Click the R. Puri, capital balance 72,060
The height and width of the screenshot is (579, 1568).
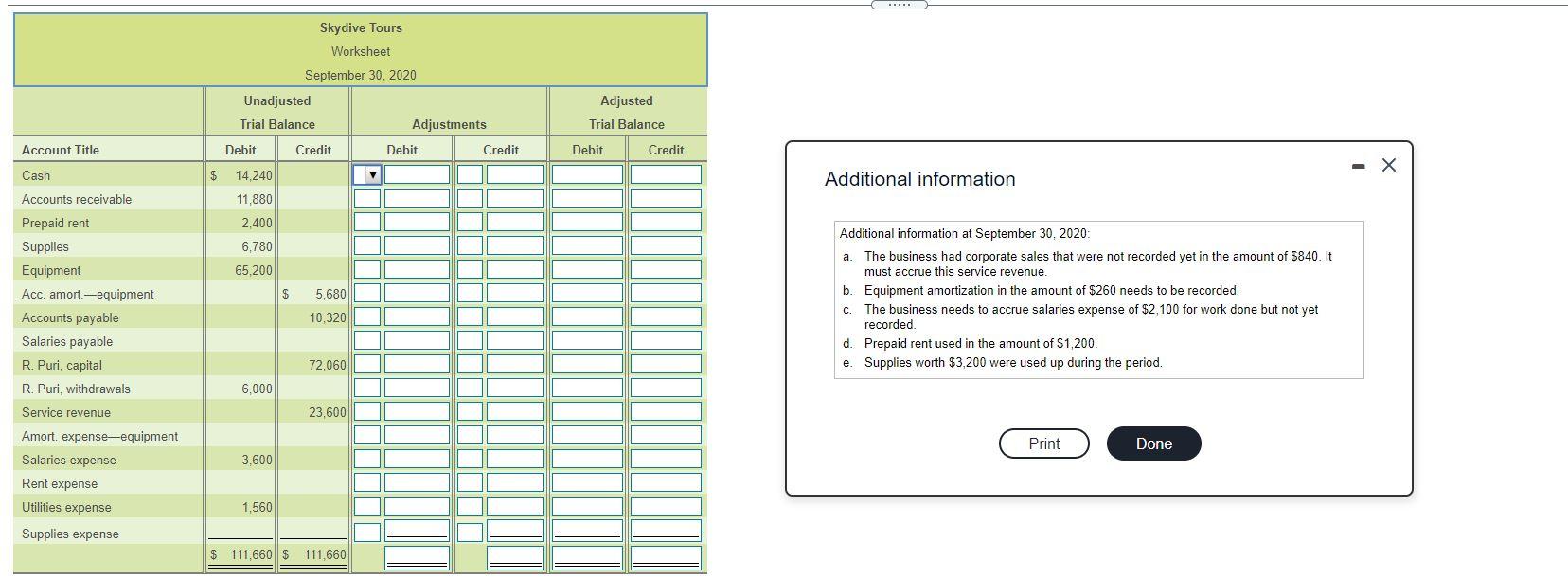[328, 365]
